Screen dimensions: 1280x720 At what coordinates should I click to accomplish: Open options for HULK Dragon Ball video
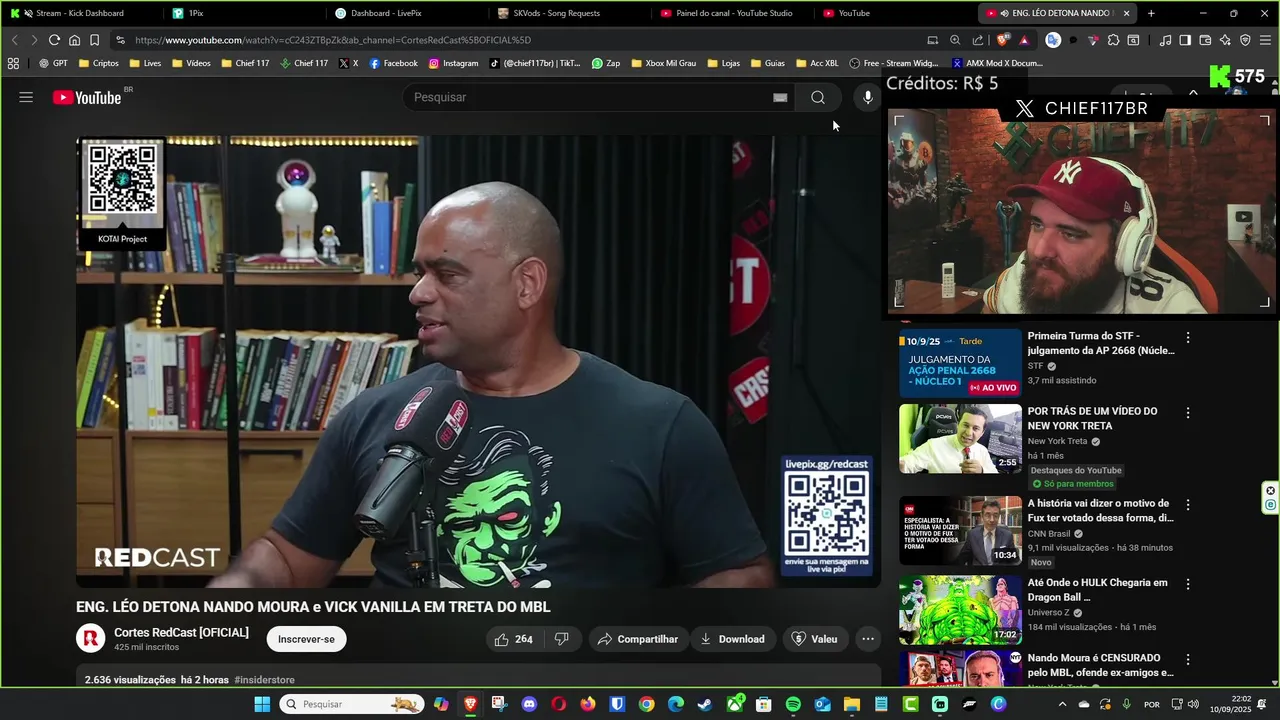click(1188, 584)
